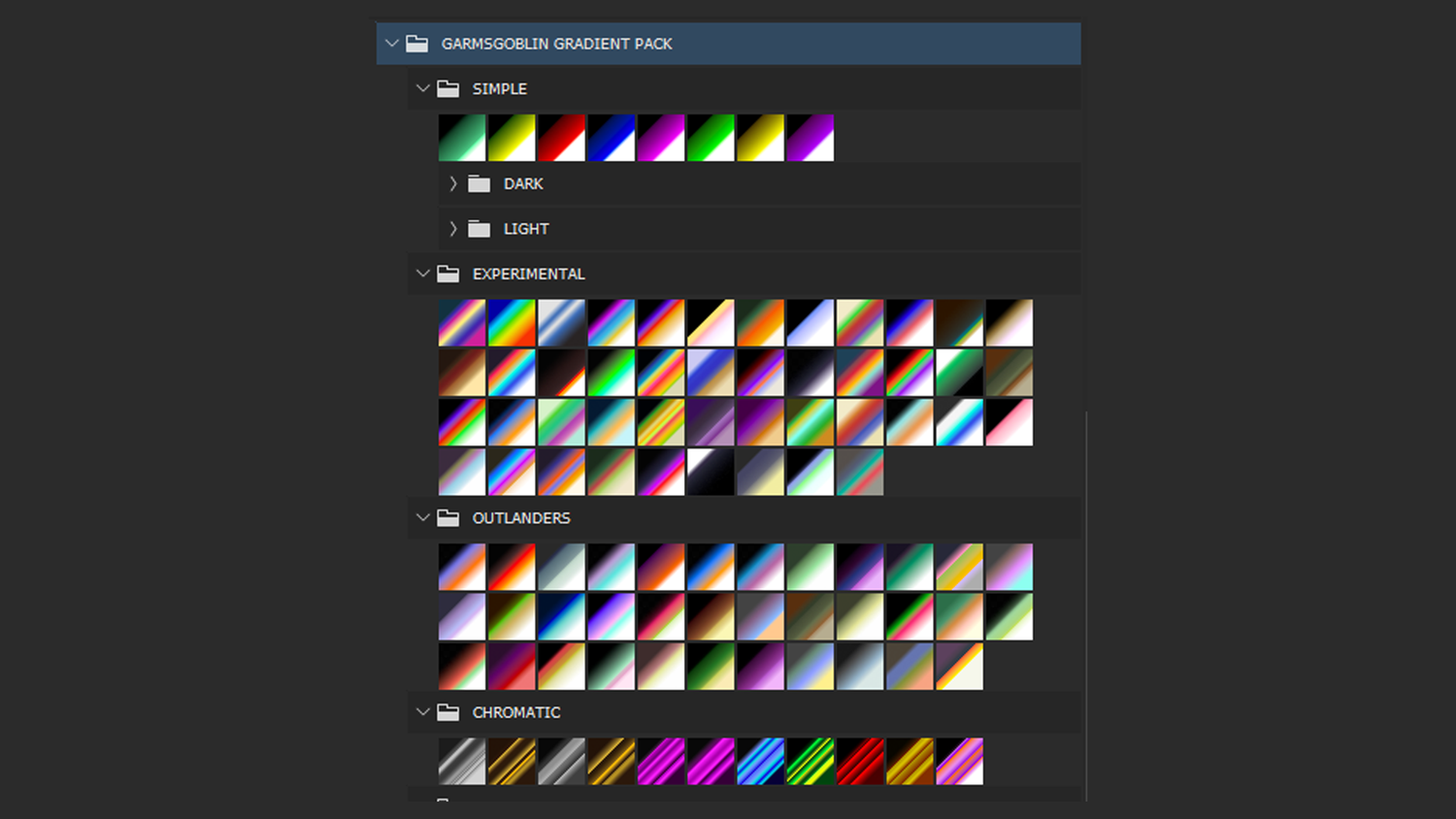
Task: Choose the red striped CHROMATIC gradient
Action: point(860,762)
